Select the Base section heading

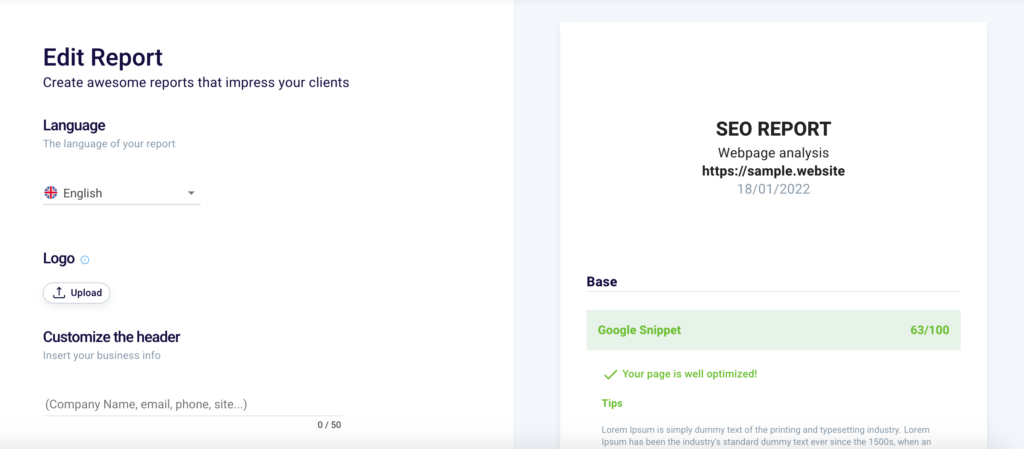coord(602,282)
